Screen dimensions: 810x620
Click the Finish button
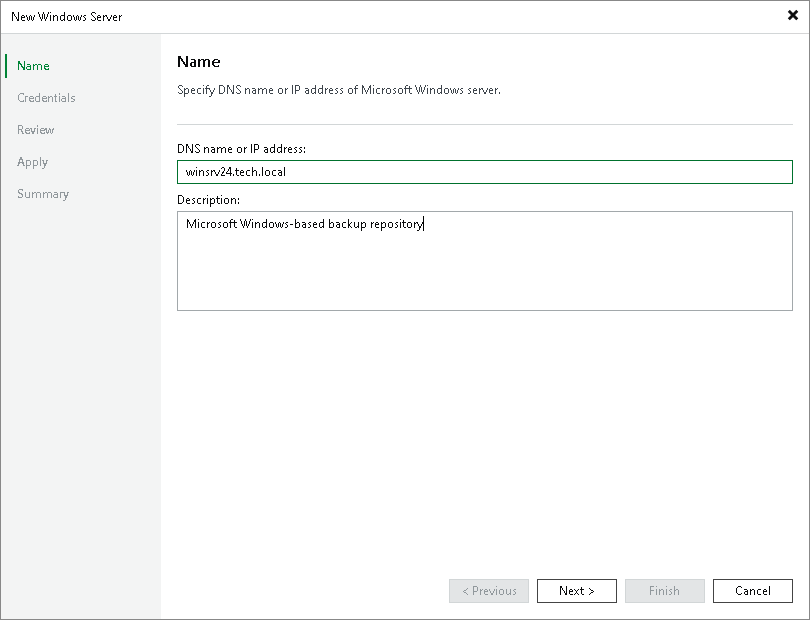click(x=664, y=590)
